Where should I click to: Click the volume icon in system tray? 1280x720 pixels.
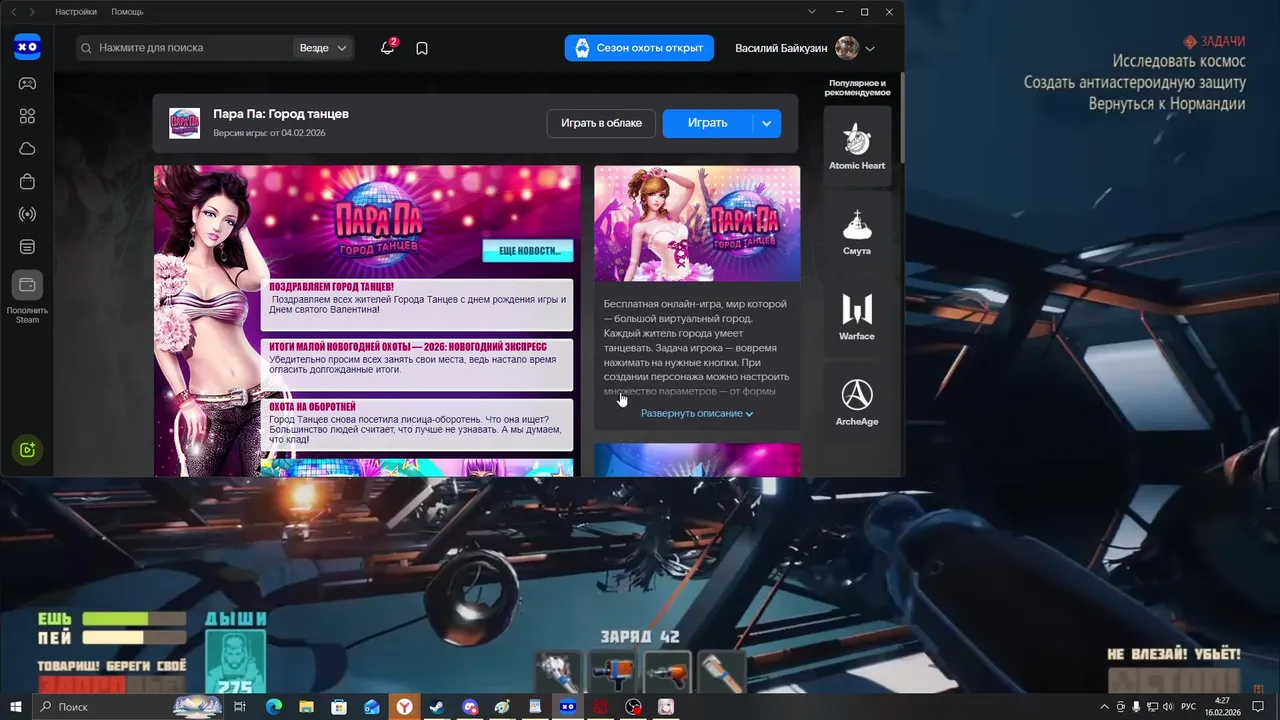[x=1168, y=707]
